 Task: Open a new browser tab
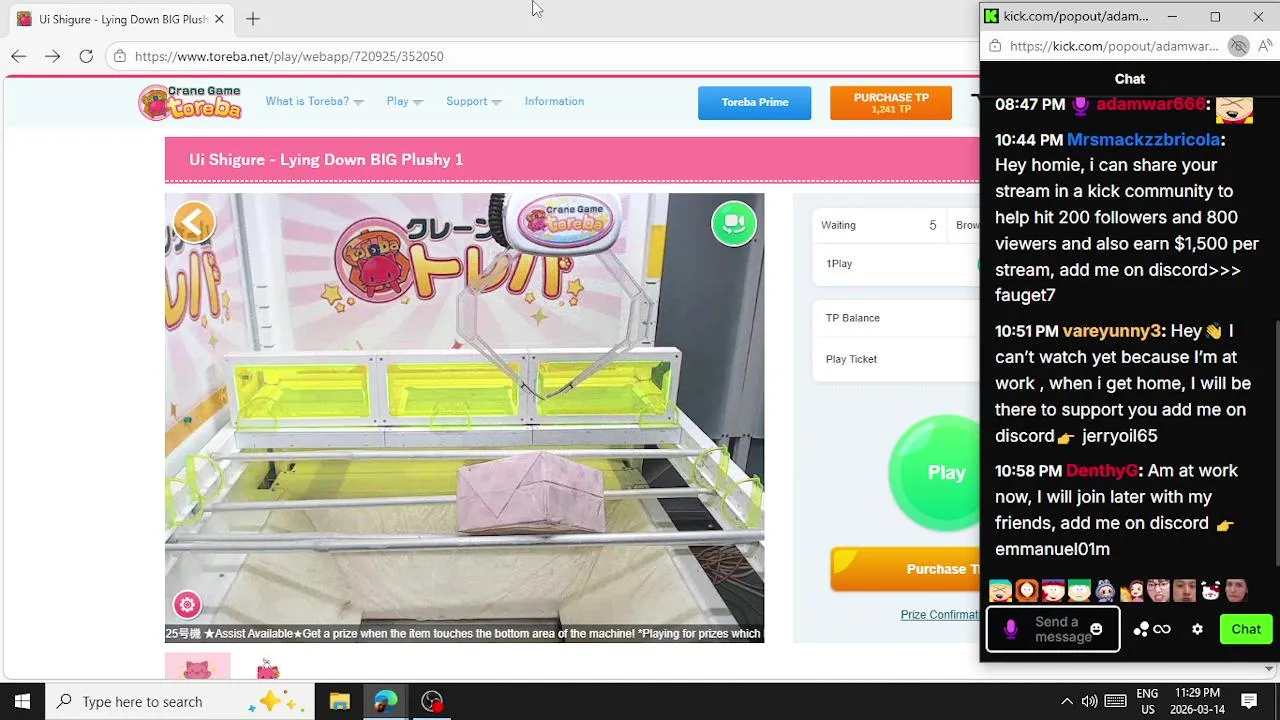tap(253, 19)
